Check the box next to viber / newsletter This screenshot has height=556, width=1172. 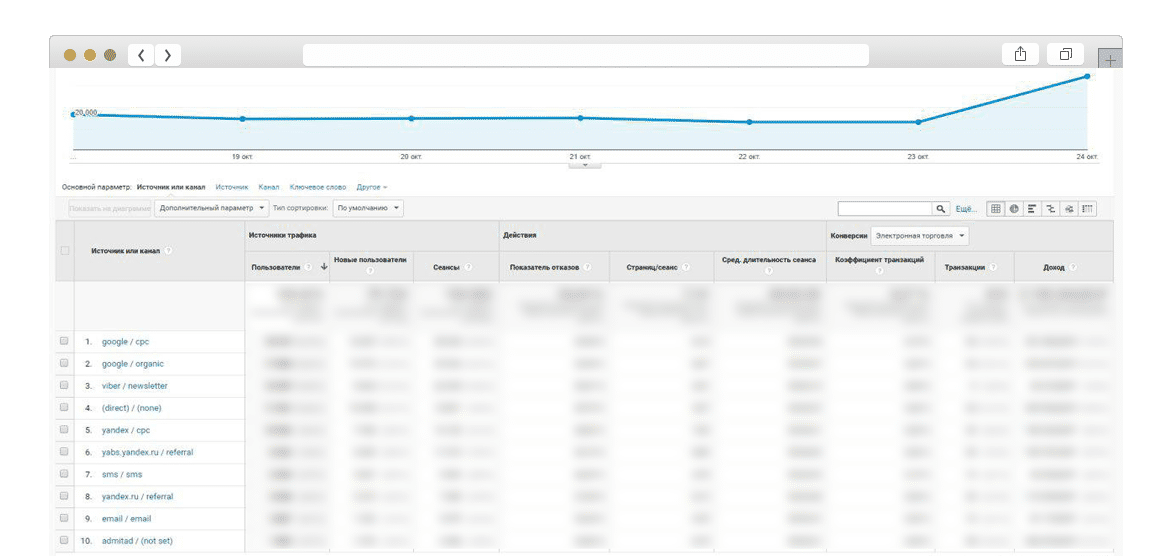64,385
